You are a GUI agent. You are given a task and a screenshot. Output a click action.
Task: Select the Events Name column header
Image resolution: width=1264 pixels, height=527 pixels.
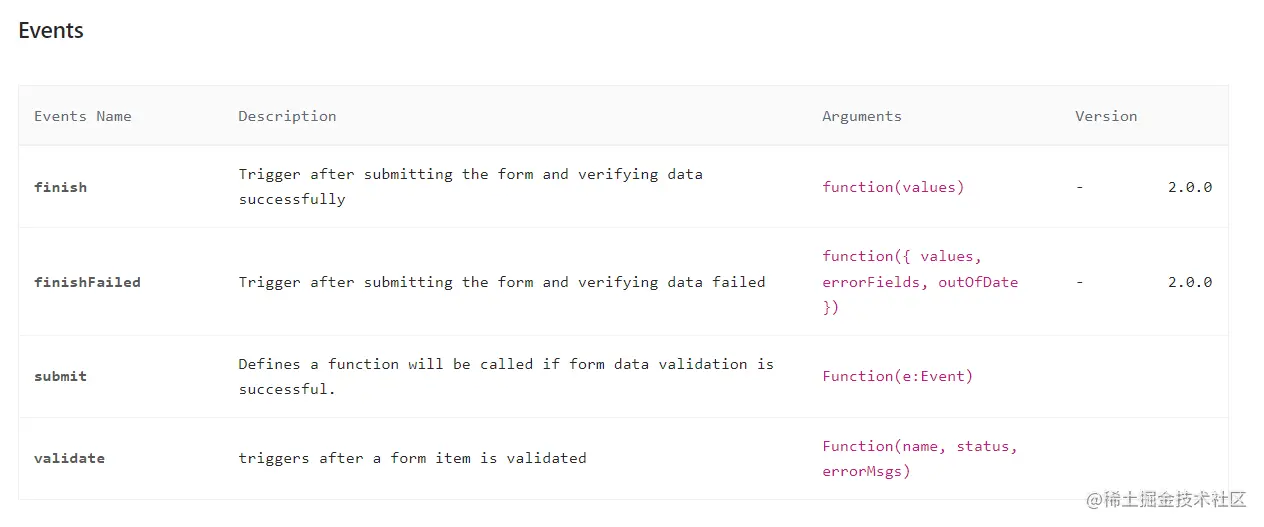83,116
